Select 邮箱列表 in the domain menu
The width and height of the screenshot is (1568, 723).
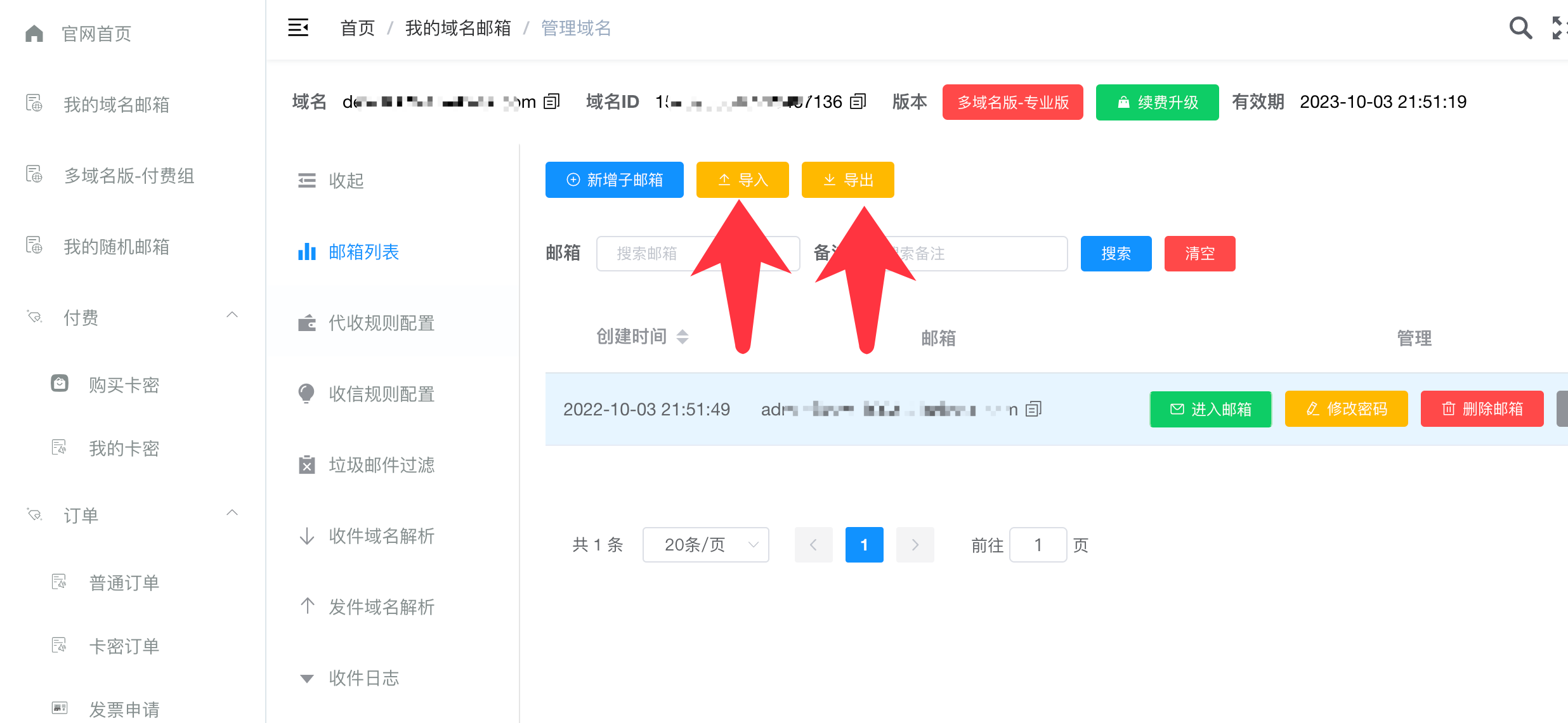364,252
